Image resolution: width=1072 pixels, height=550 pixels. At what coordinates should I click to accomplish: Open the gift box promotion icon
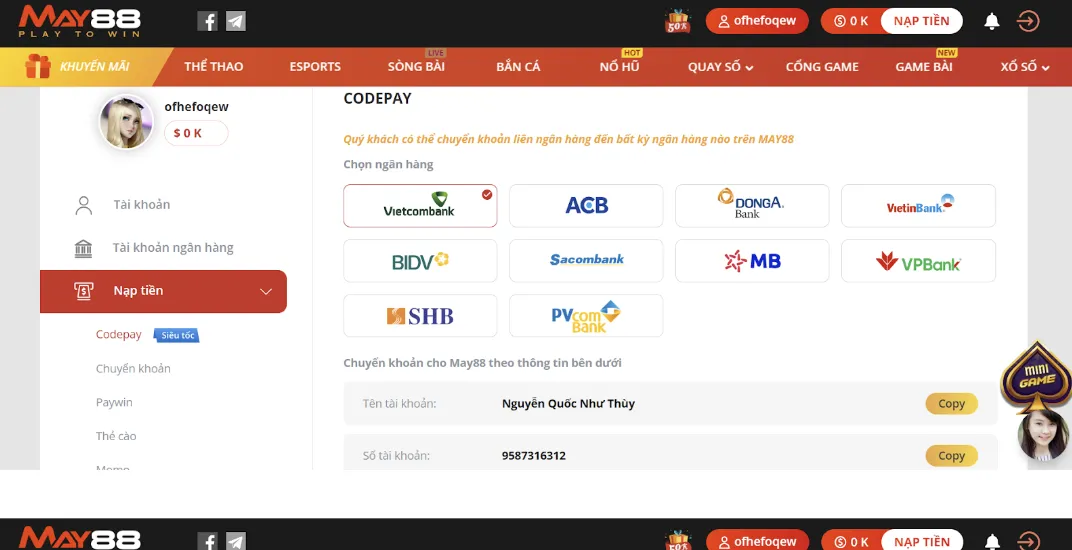pyautogui.click(x=679, y=21)
